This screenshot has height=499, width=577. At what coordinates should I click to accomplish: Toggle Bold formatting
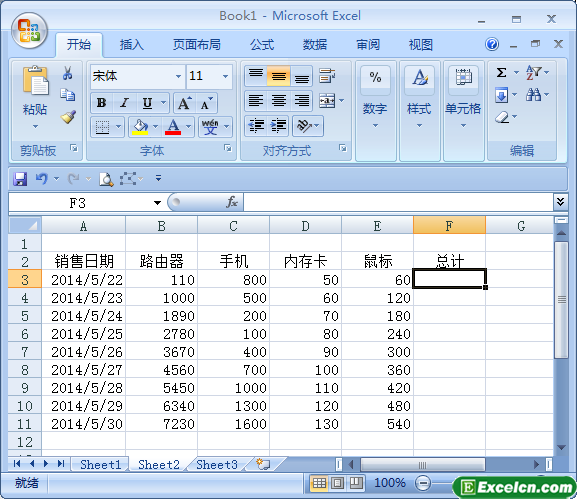point(102,103)
